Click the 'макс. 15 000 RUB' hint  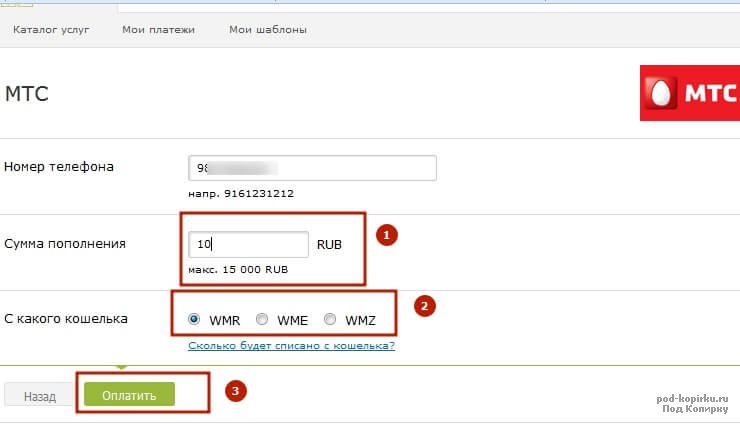coord(238,269)
